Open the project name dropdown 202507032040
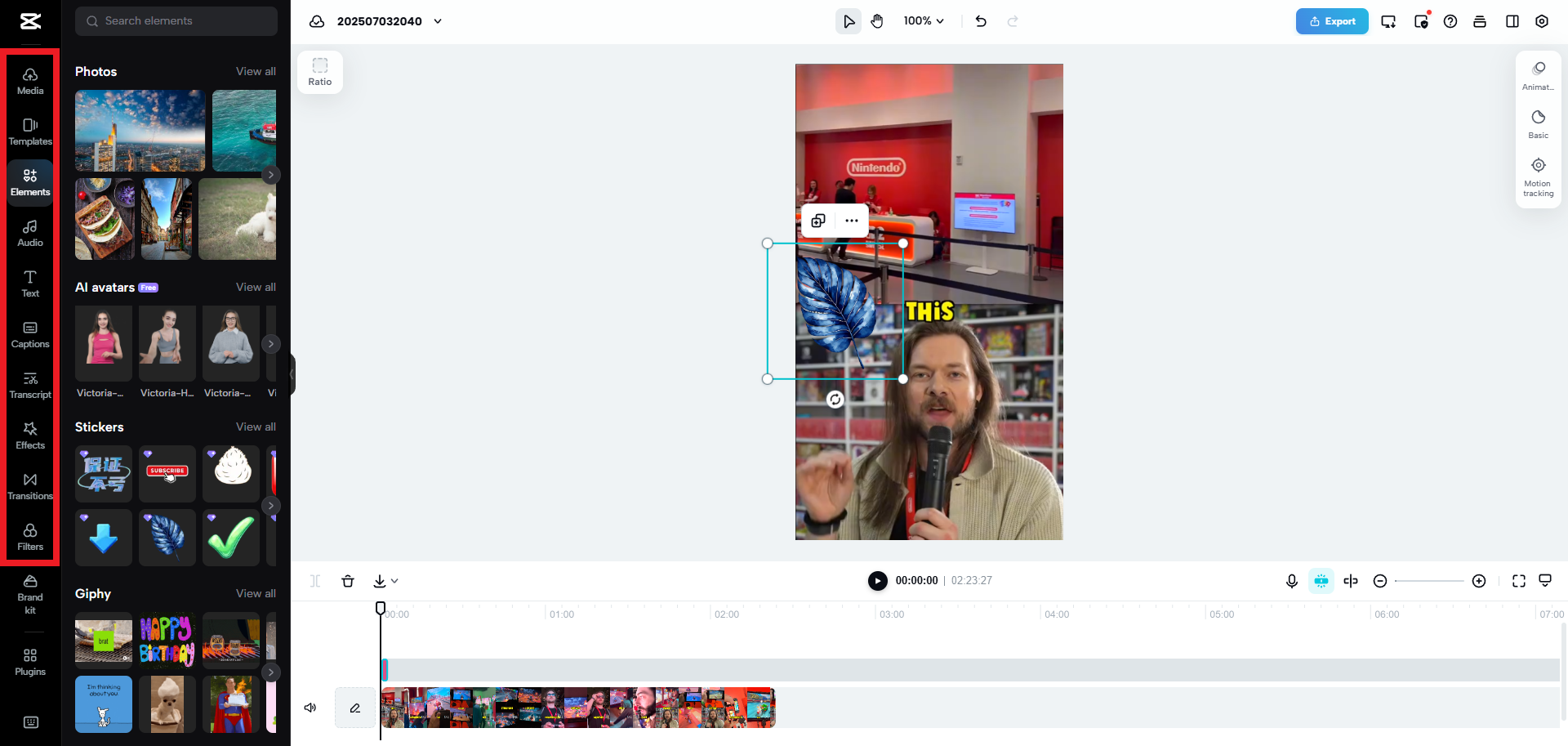 pyautogui.click(x=438, y=21)
